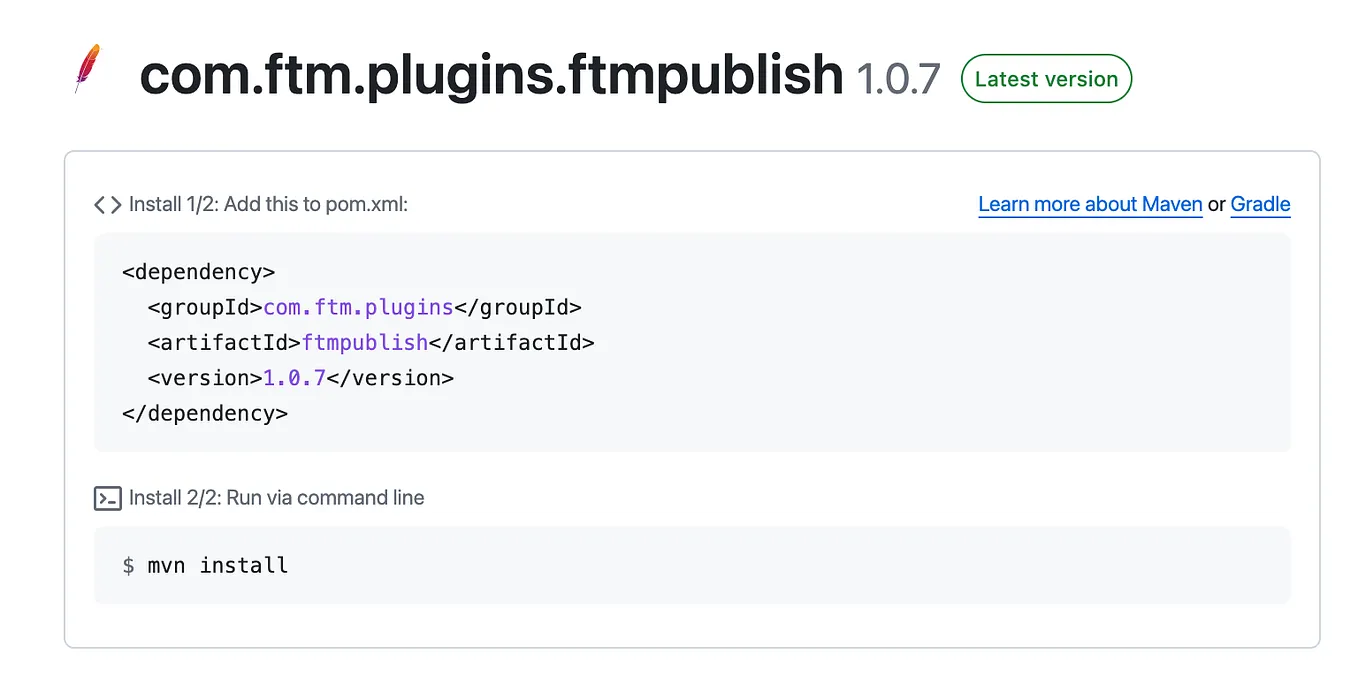The image size is (1358, 691).
Task: Click the code brackets icon beside Install 1/2
Action: [106, 204]
